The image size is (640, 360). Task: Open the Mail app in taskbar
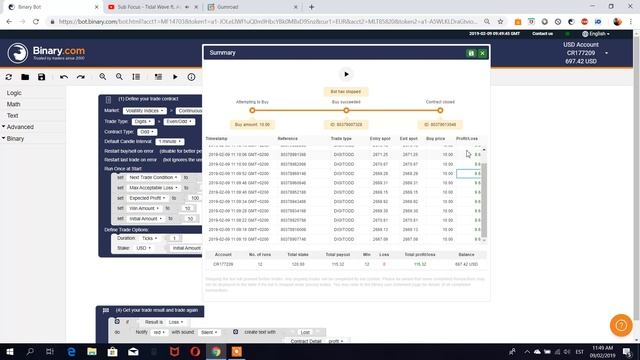pos(133,351)
